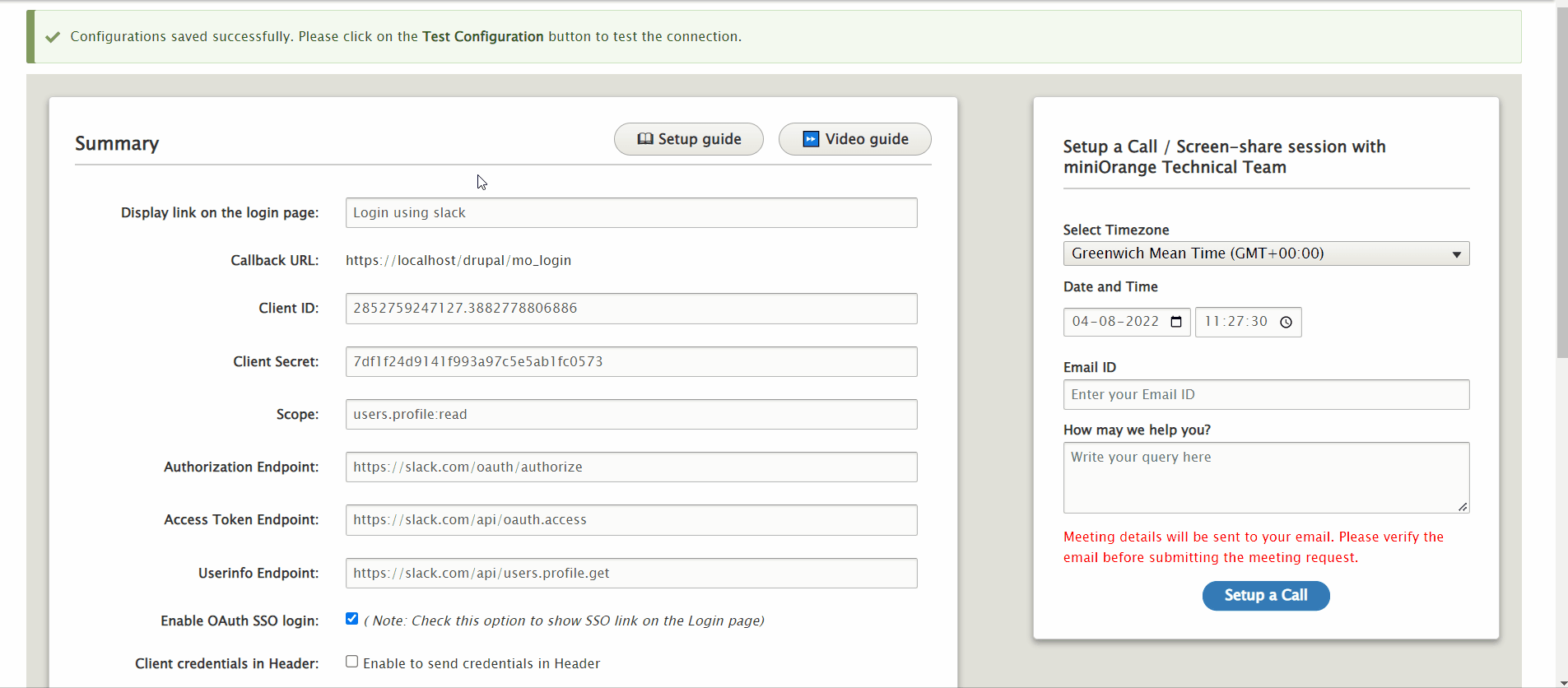Select the Scope input field

(x=631, y=415)
